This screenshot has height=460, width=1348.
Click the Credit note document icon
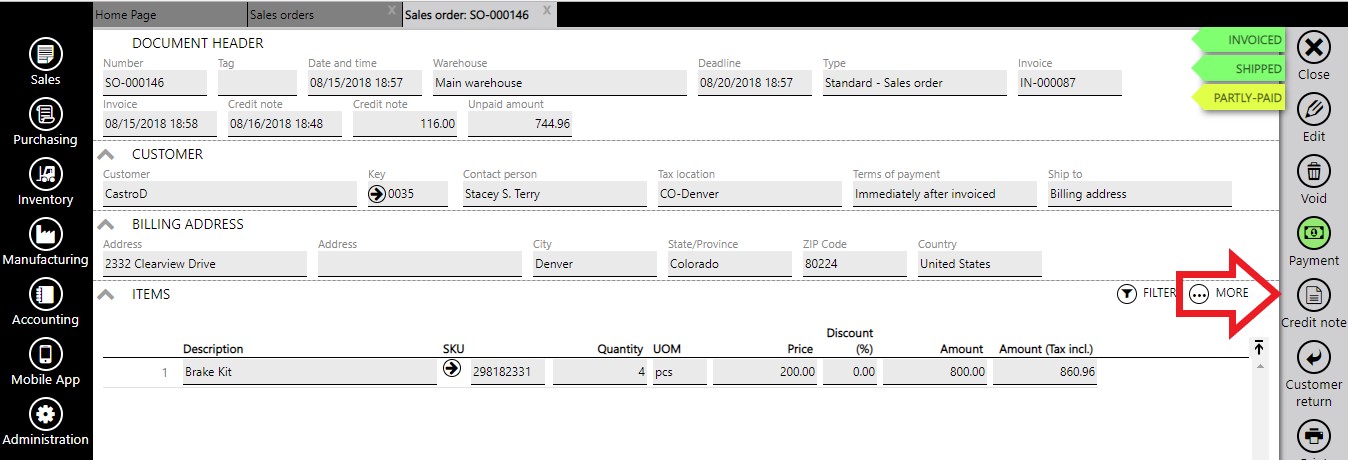coord(1314,295)
